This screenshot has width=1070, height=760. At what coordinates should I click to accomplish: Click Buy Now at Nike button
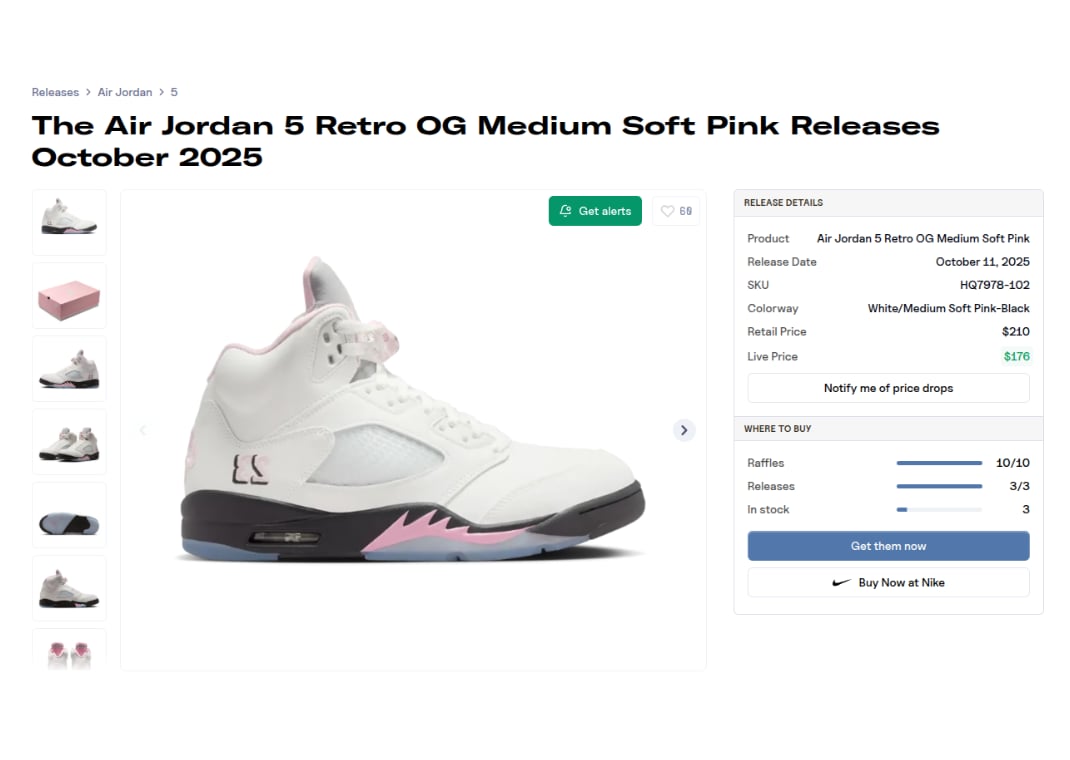[888, 582]
